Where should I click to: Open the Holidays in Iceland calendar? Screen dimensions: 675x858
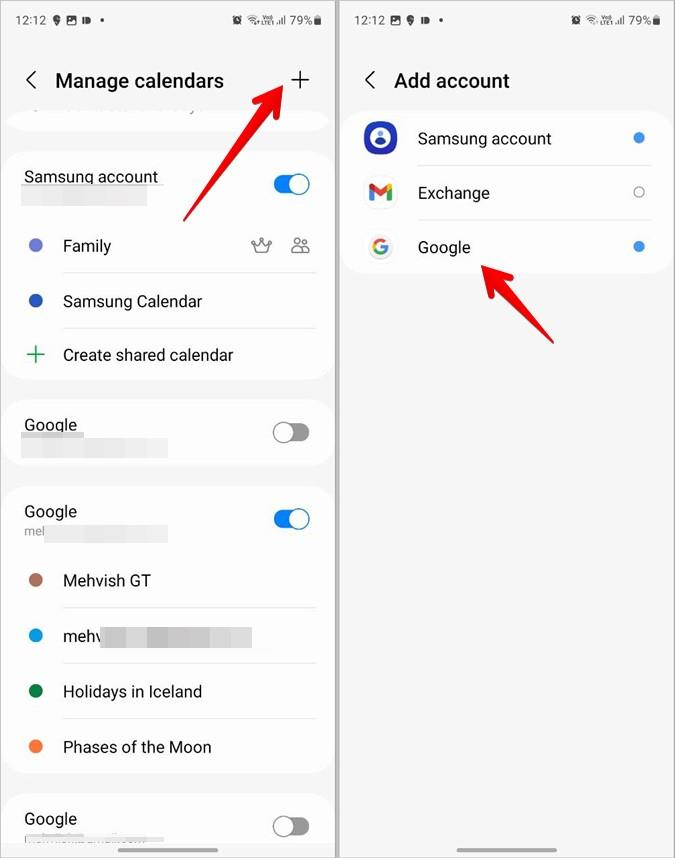168,691
